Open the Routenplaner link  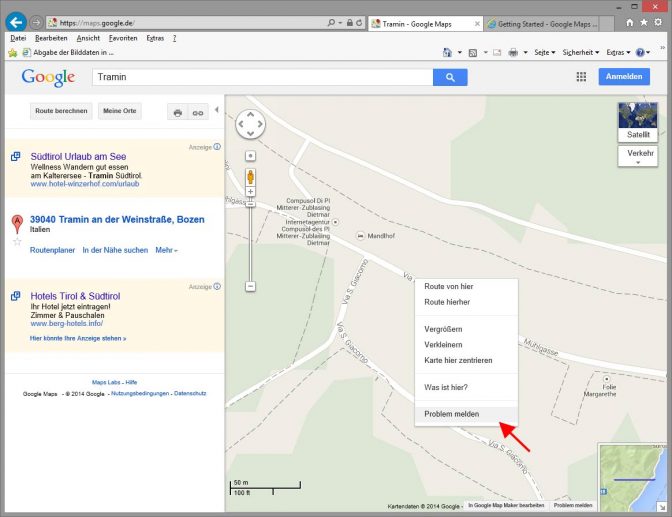pyautogui.click(x=52, y=250)
